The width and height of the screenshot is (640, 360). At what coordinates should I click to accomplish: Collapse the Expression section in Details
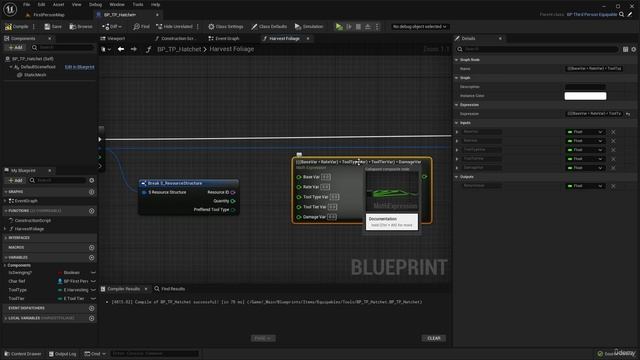456,105
